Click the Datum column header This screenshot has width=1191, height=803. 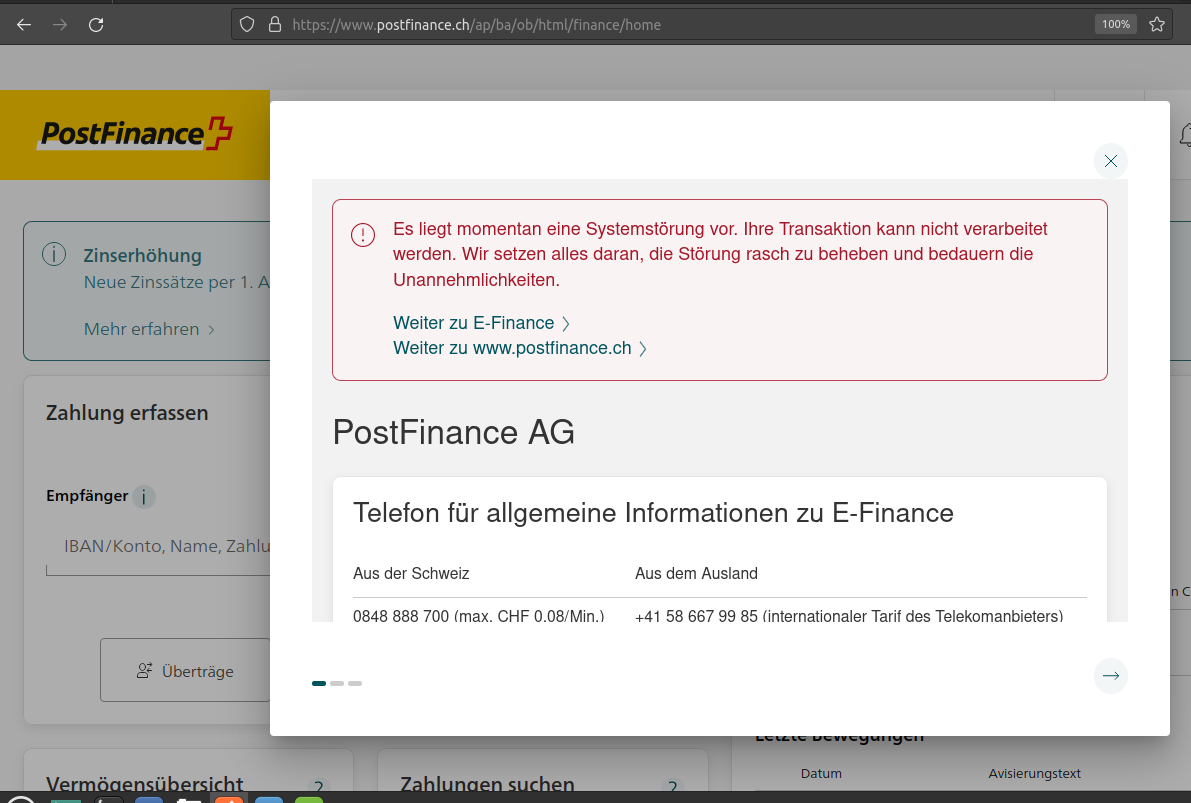click(821, 773)
